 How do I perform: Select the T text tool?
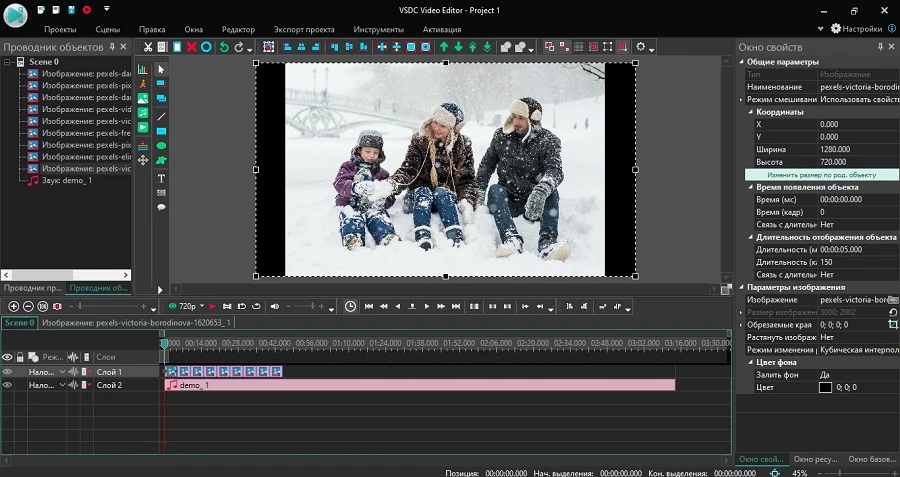coord(161,179)
